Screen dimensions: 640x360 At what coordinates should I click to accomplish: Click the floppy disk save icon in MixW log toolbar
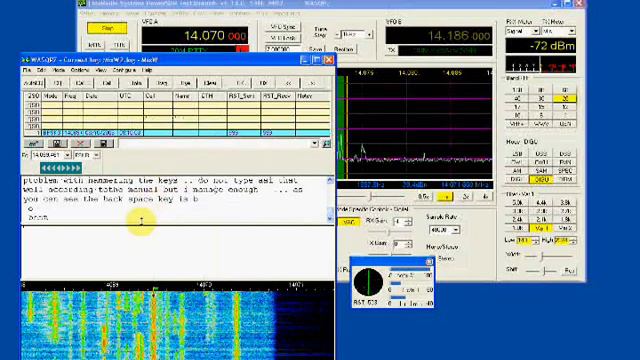103,143
